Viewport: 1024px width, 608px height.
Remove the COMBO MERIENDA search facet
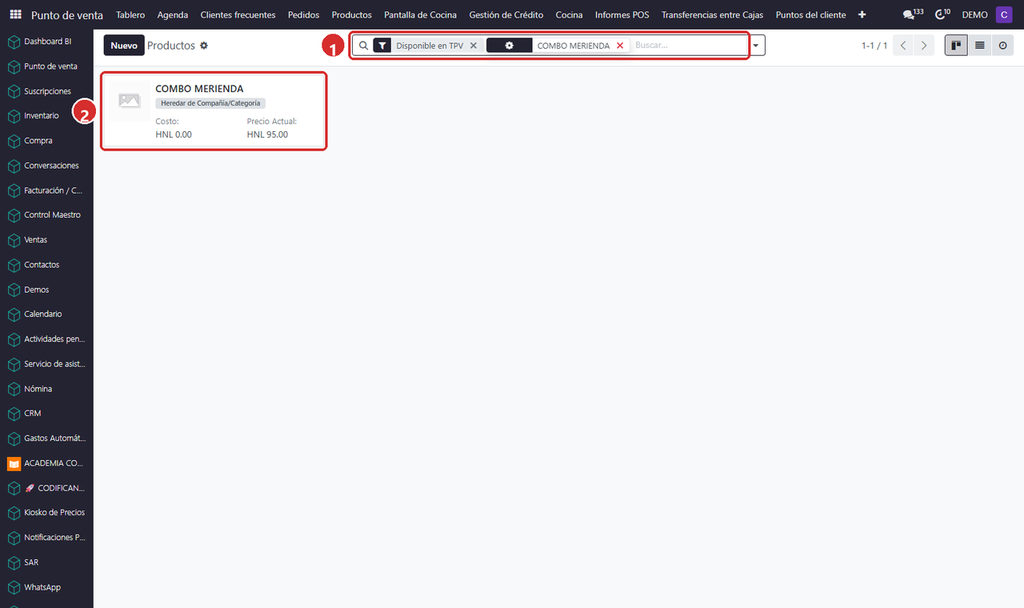[x=620, y=46]
